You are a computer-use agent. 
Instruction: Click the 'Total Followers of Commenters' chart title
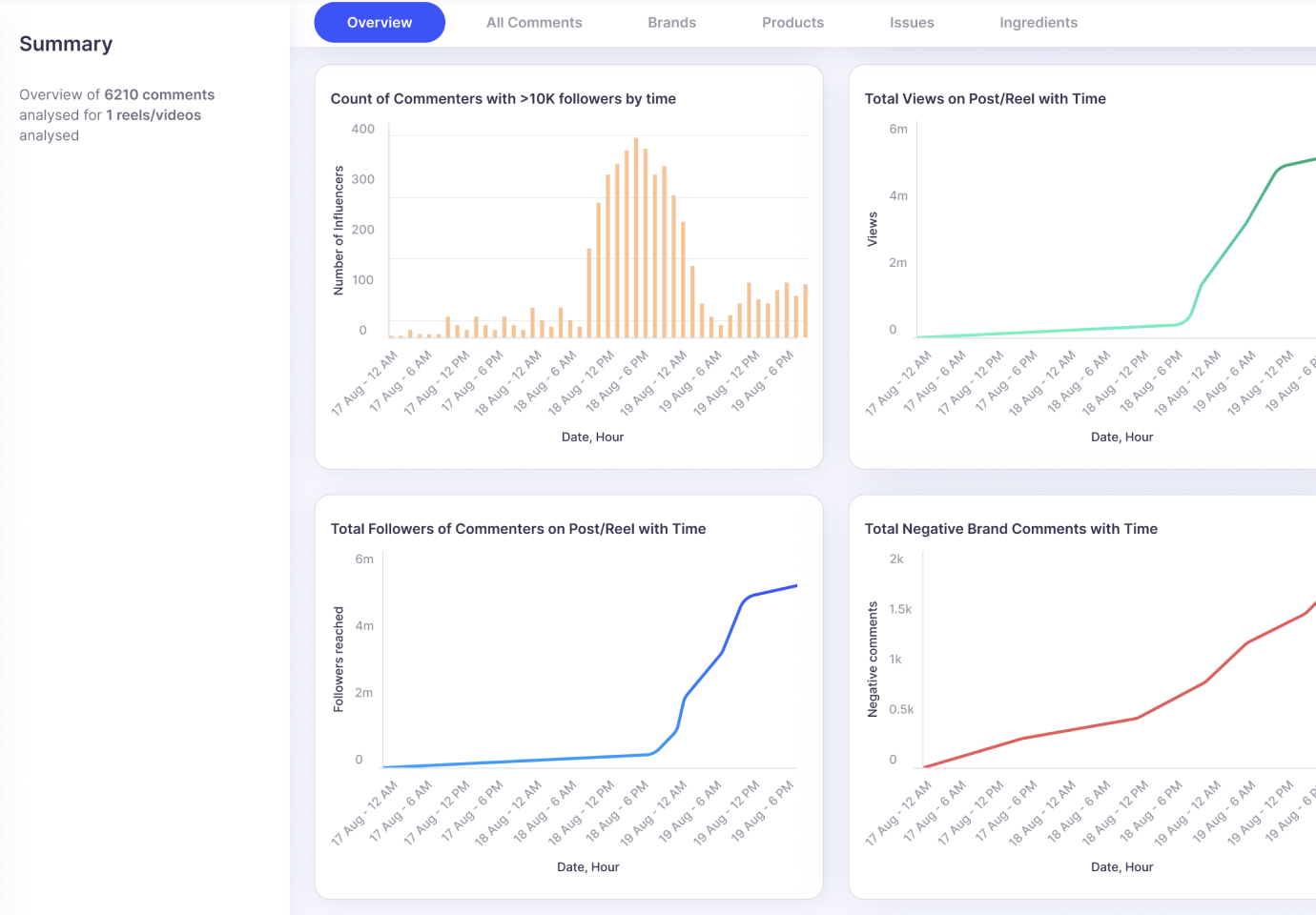tap(518, 529)
